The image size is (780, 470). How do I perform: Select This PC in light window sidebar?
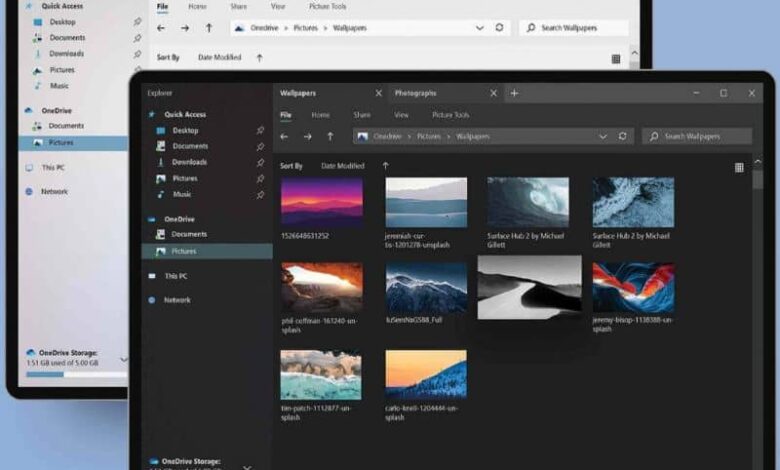coord(53,168)
